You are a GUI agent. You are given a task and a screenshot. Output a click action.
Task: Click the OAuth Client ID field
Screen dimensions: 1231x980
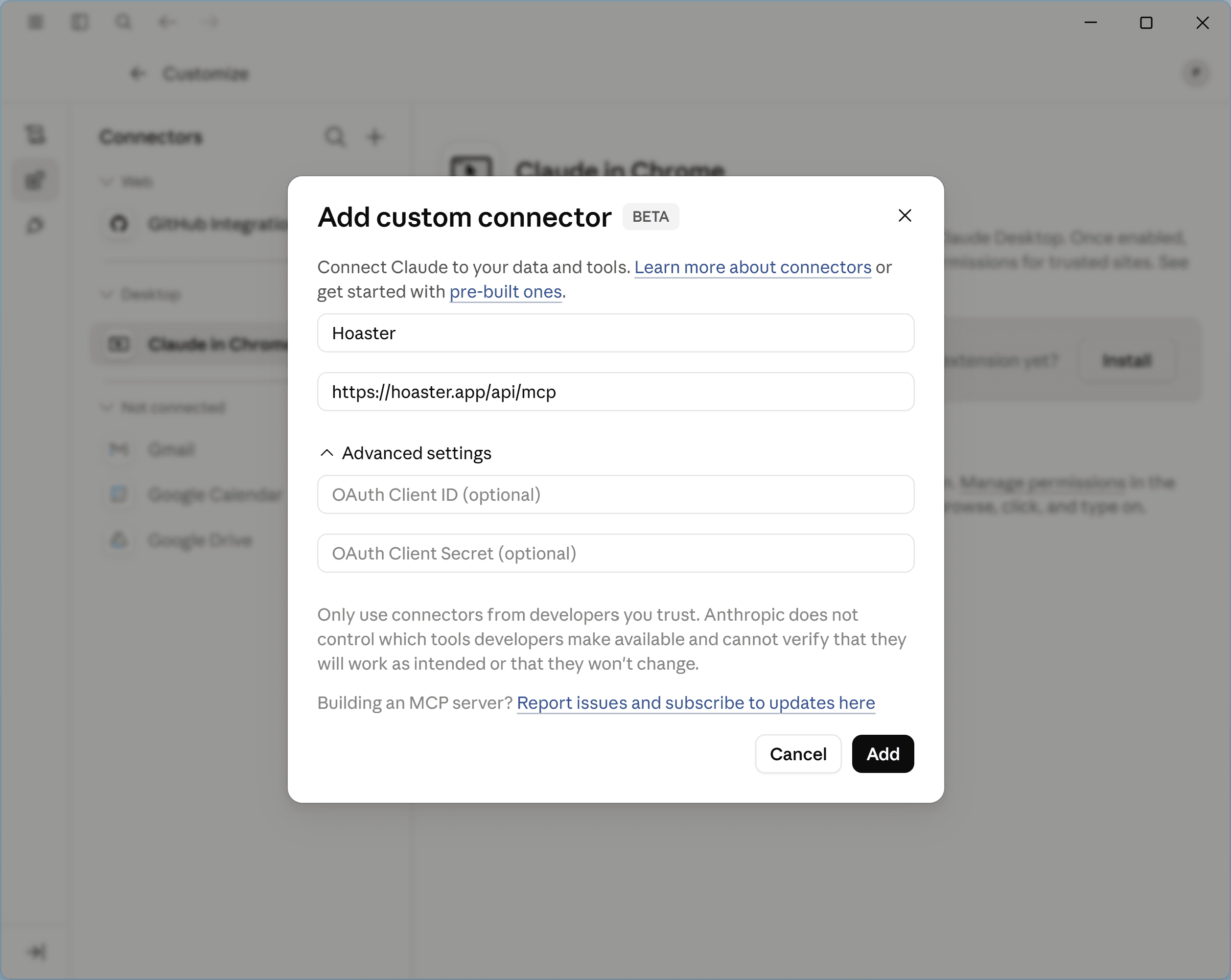(x=616, y=494)
